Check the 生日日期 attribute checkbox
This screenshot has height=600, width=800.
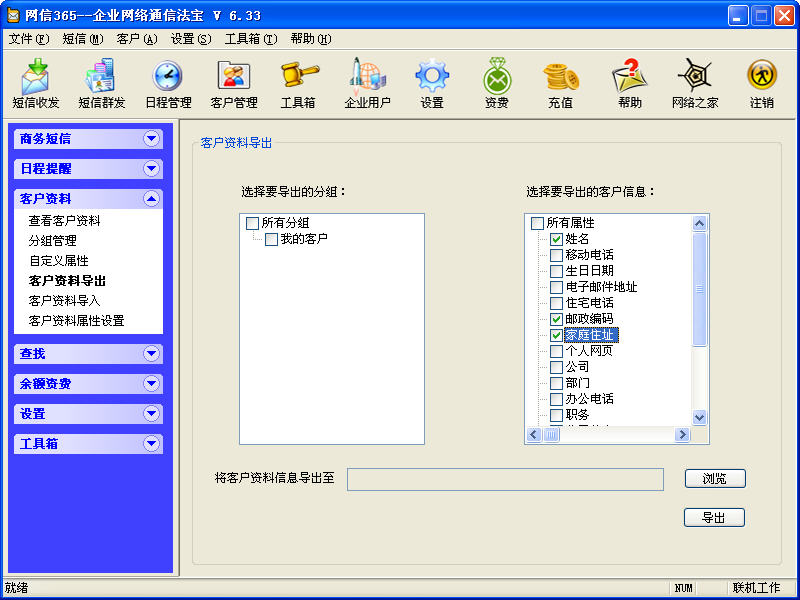tap(556, 271)
